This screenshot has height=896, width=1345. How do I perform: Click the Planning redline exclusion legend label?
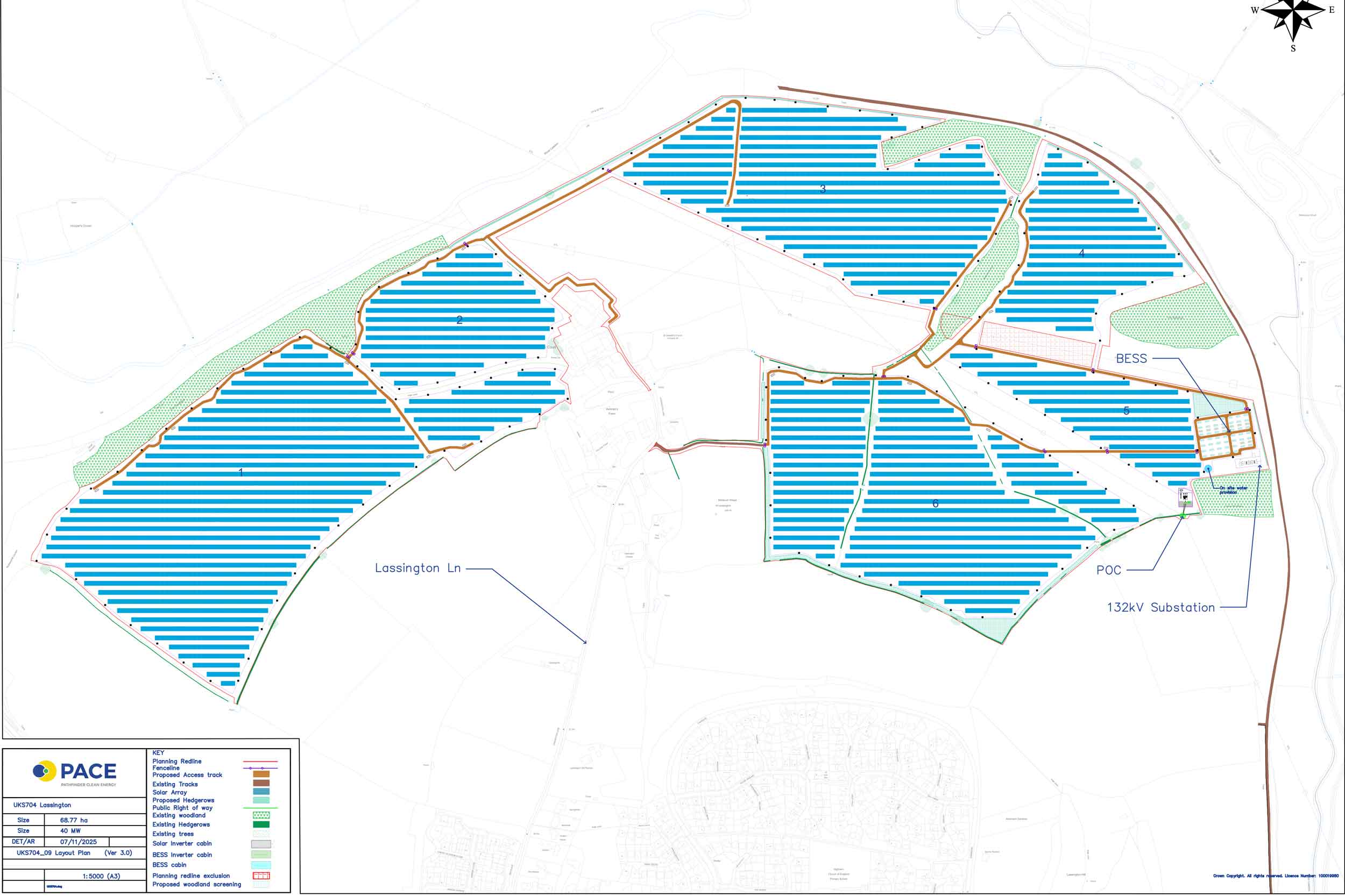[x=191, y=876]
